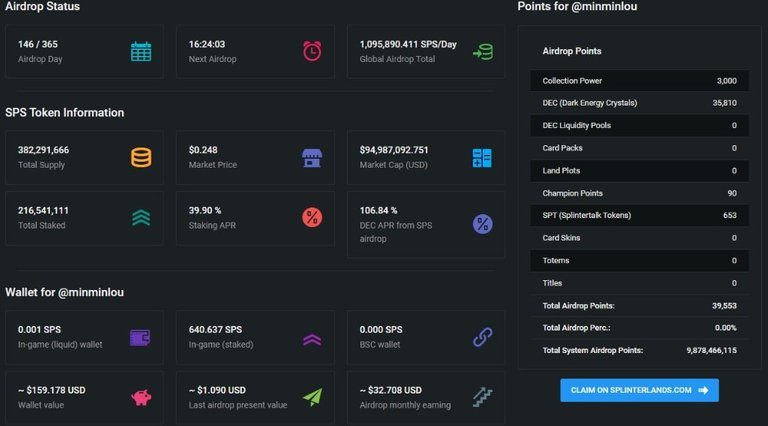Screen dimensions: 768x426
Task: Select the Collection Power row
Action: [x=639, y=81]
